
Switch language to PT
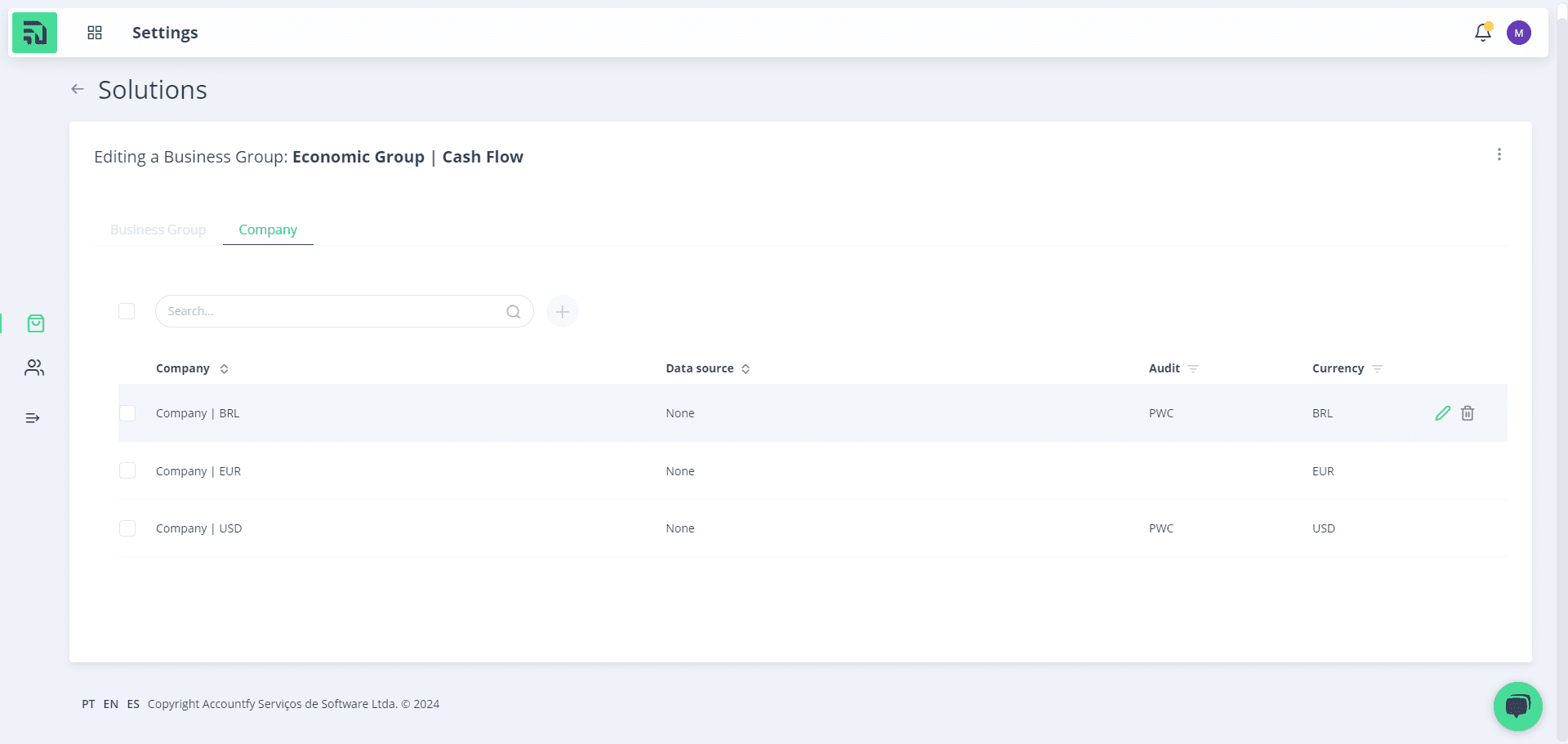[x=88, y=704]
